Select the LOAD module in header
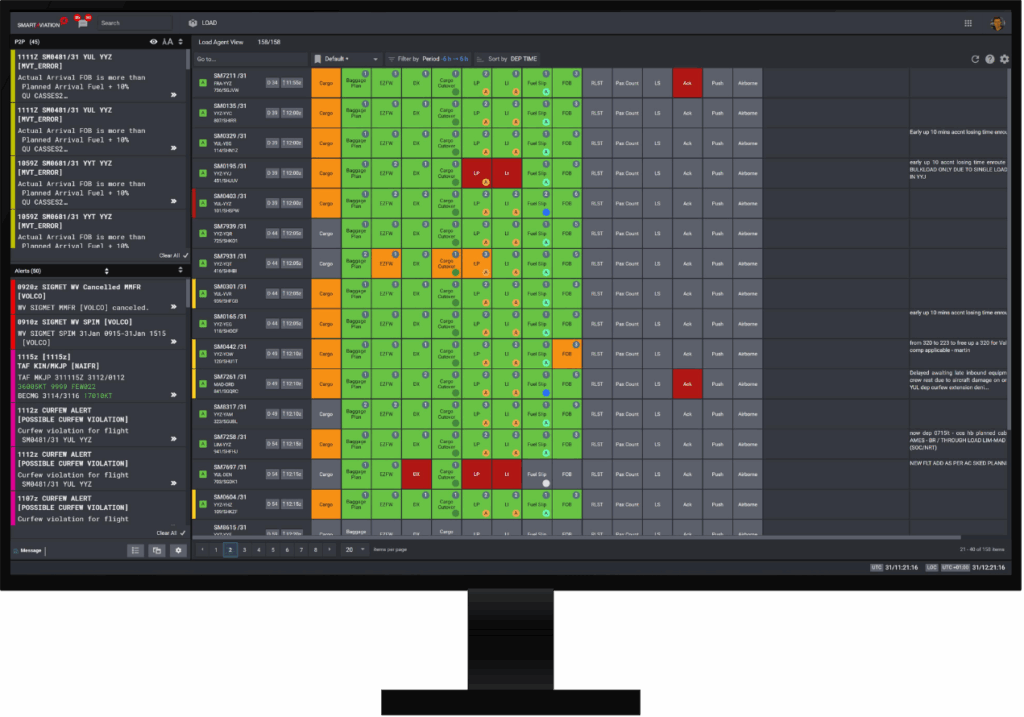Viewport: 1024px width, 717px height. 204,22
